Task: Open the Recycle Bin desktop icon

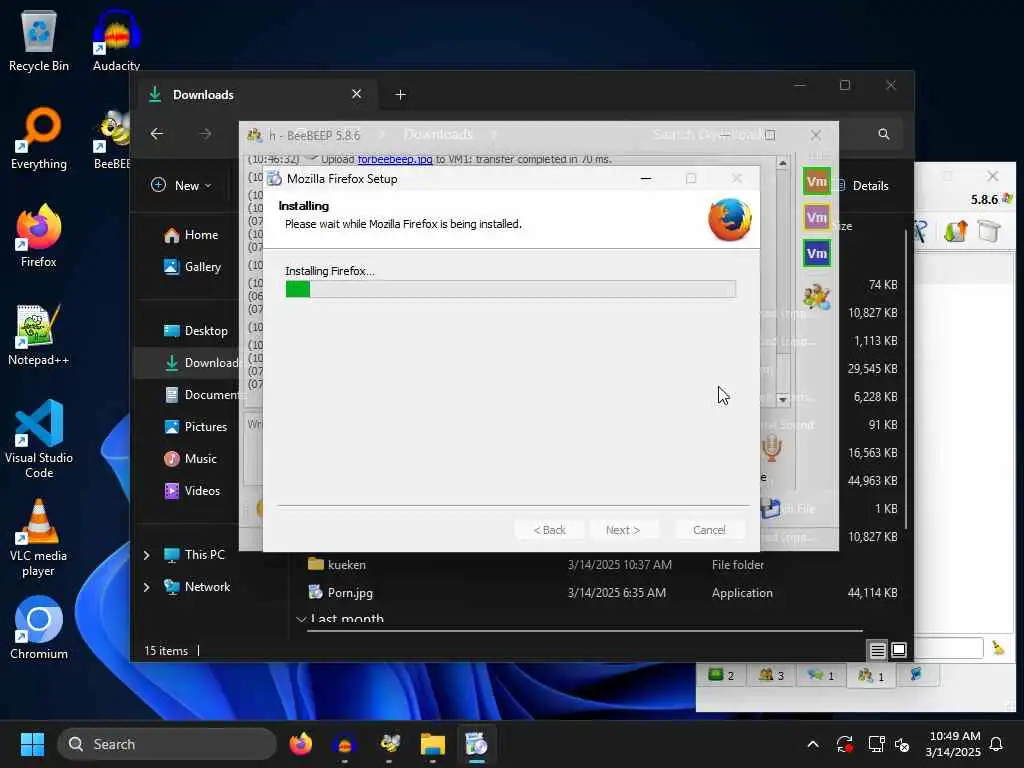Action: 39,40
